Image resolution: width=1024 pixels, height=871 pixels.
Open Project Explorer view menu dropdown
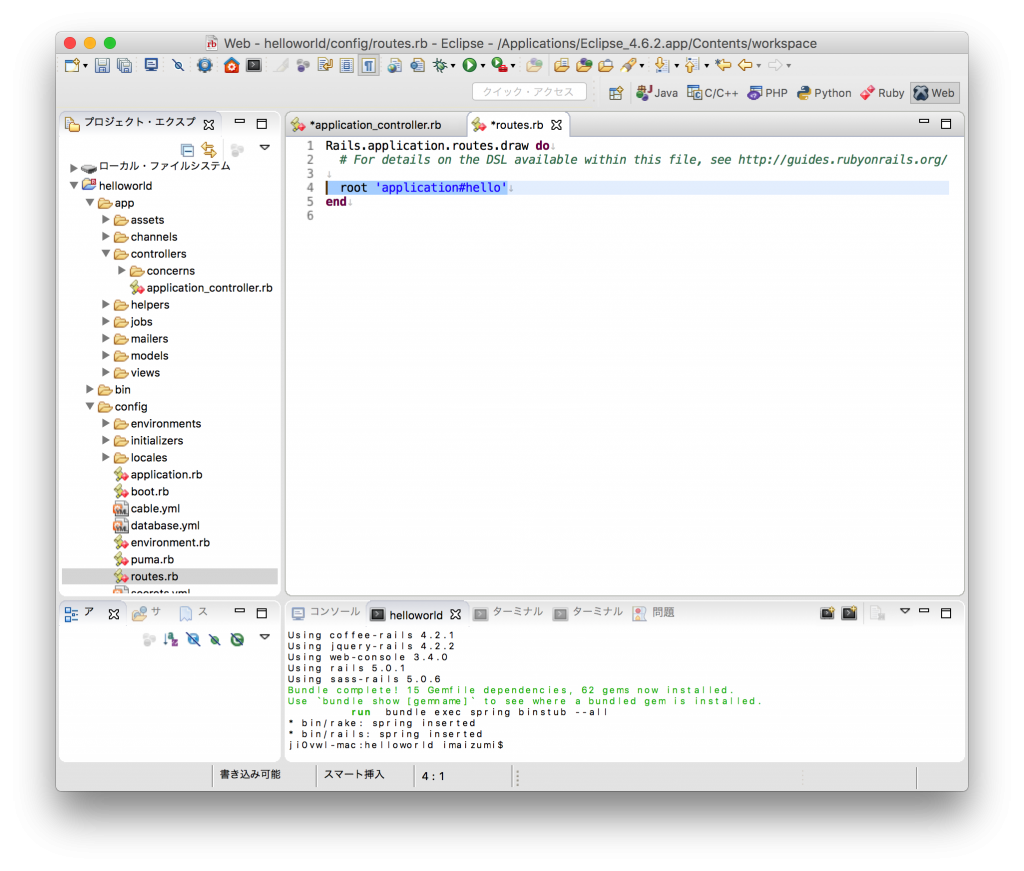click(x=264, y=148)
